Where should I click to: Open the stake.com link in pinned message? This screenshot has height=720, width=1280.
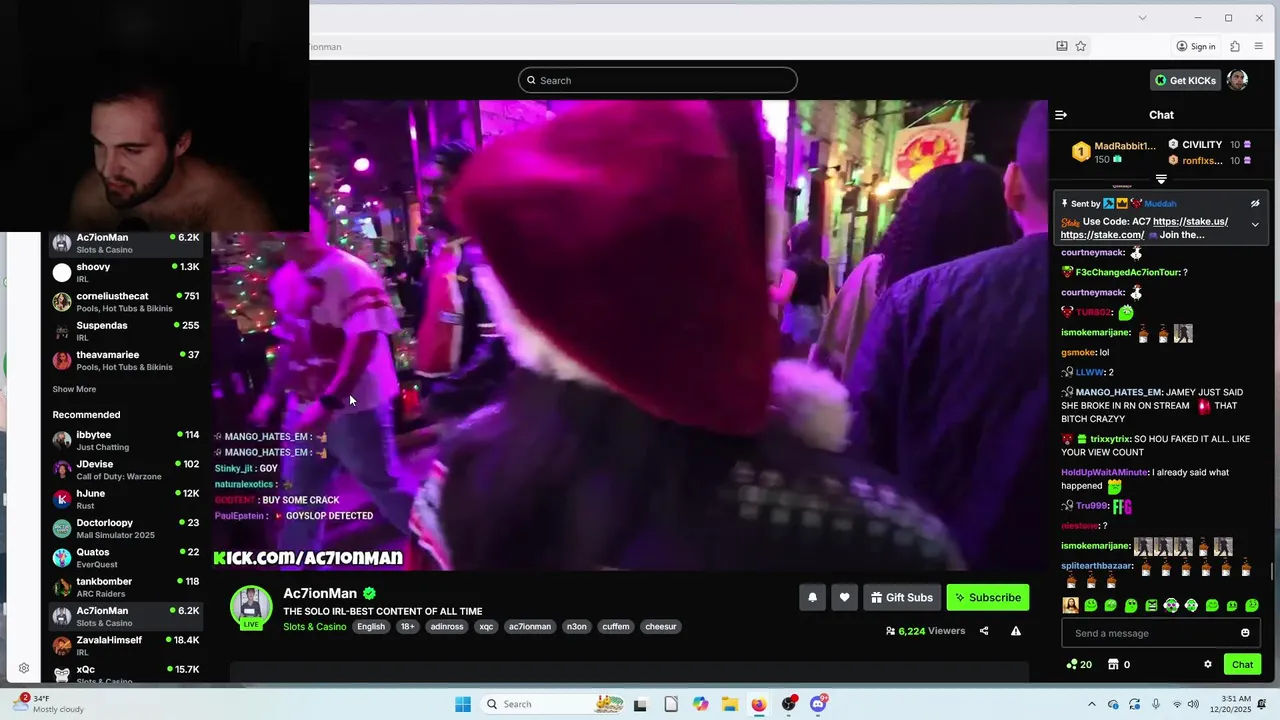pos(1102,235)
